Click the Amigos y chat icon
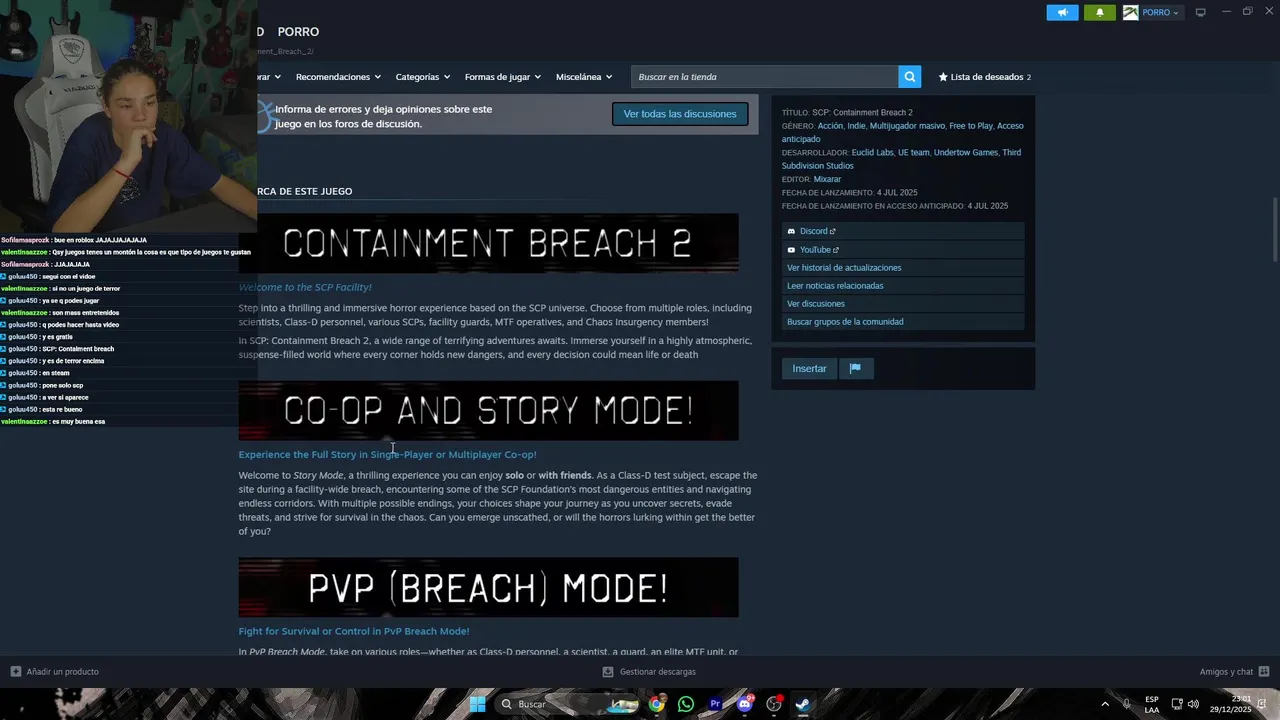This screenshot has width=1280, height=720. (1264, 672)
